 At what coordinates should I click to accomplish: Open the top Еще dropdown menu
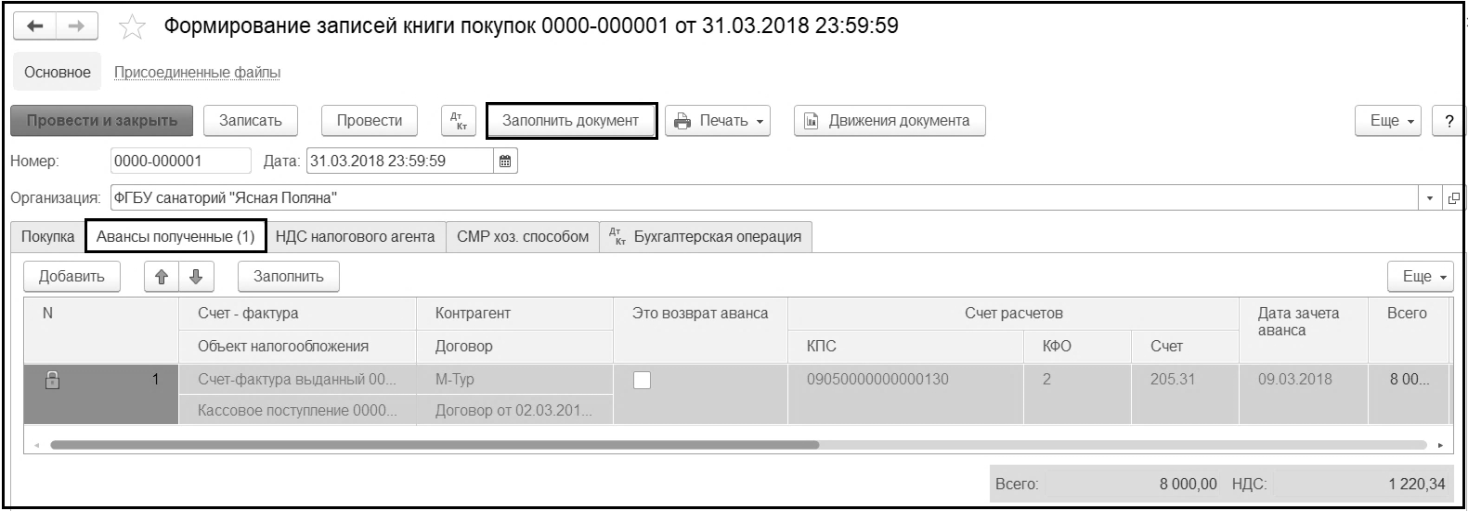click(1387, 121)
